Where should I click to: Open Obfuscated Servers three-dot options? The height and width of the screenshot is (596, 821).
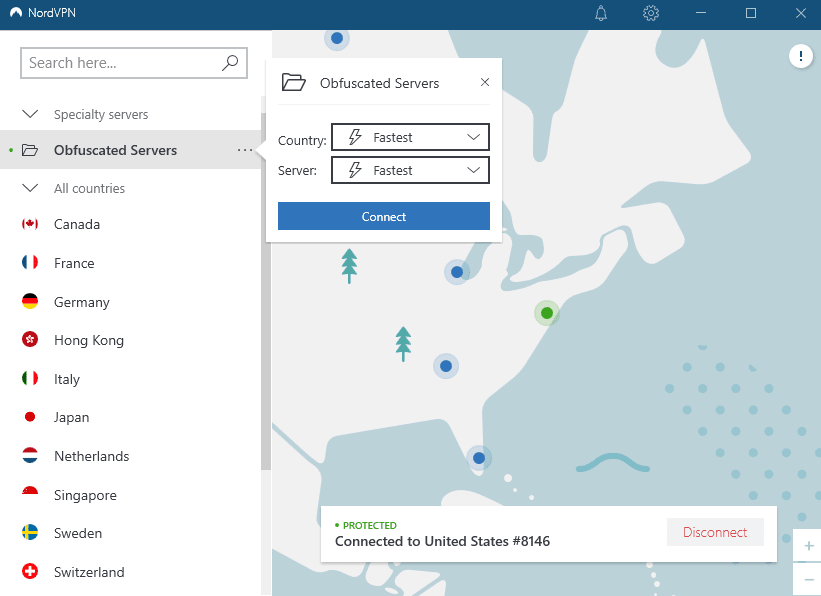(x=245, y=150)
